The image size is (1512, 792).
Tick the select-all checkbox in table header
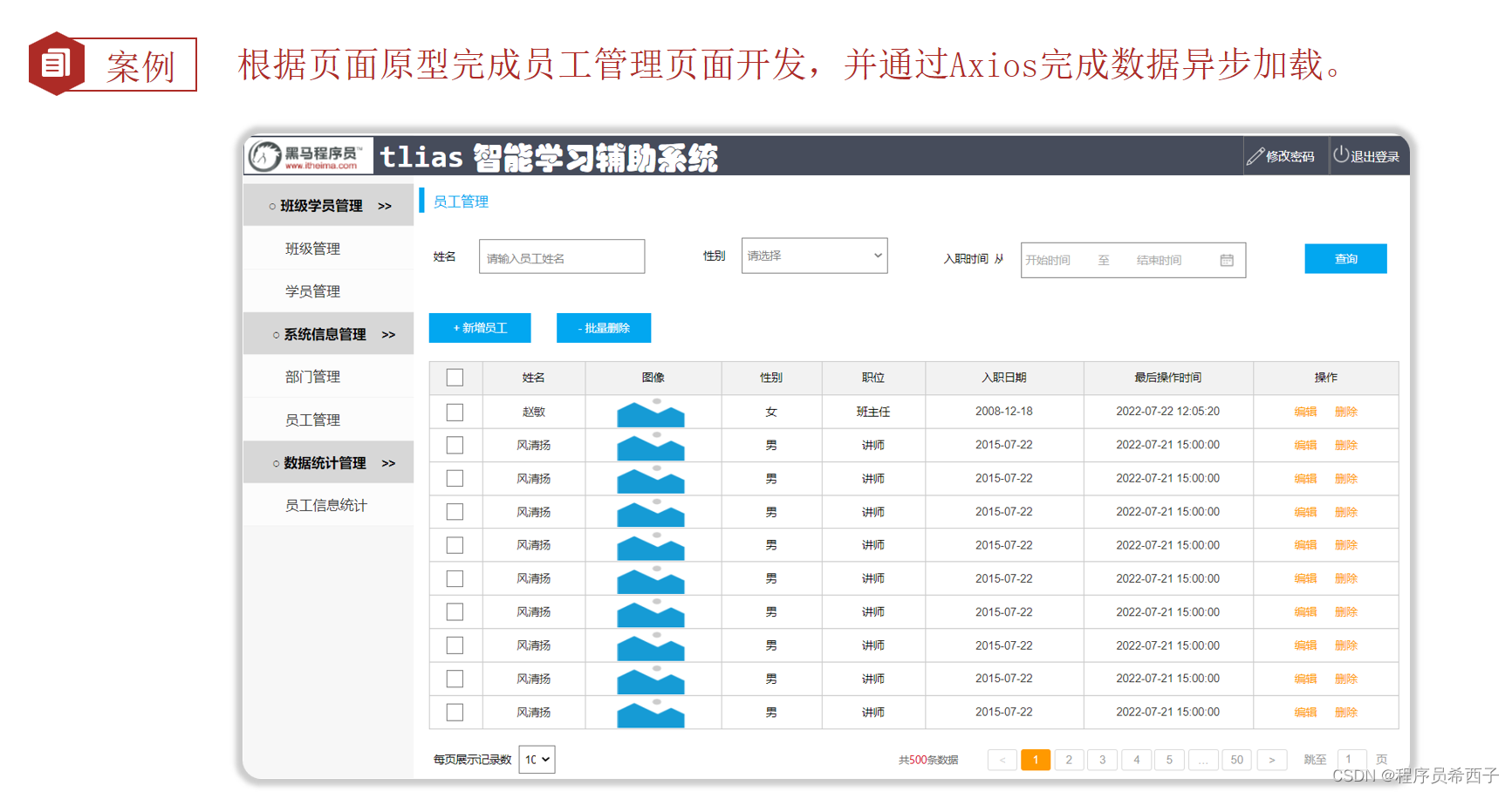click(x=455, y=378)
